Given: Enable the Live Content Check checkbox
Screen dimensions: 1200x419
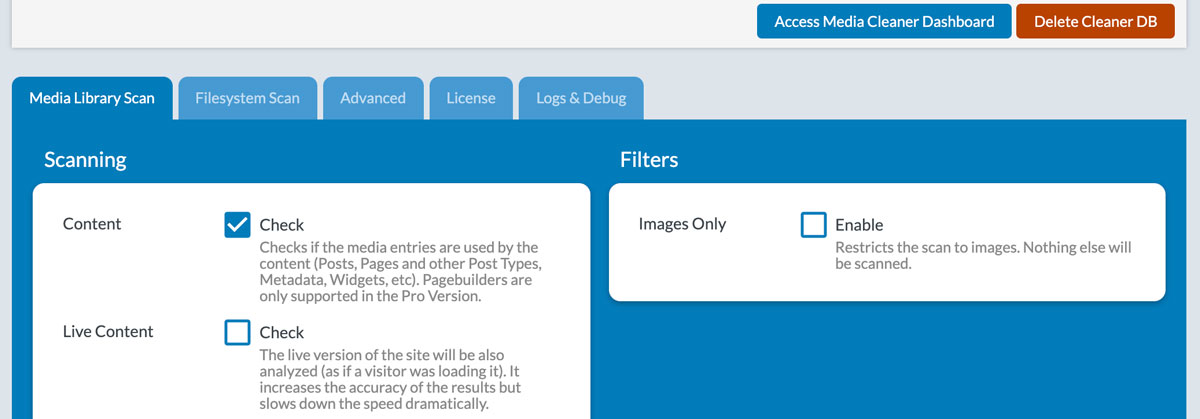Looking at the screenshot, I should coord(238,332).
